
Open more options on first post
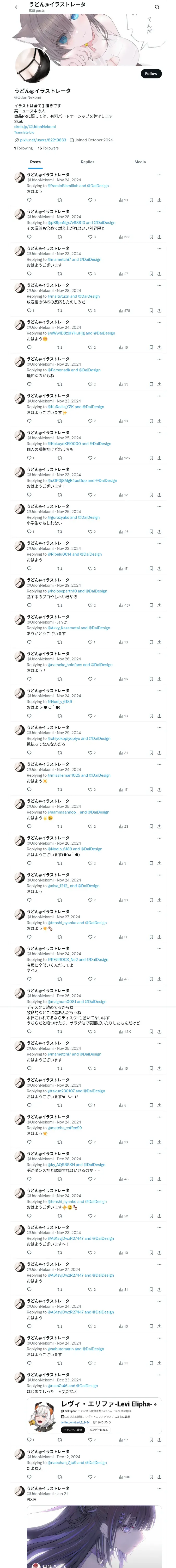[x=160, y=175]
